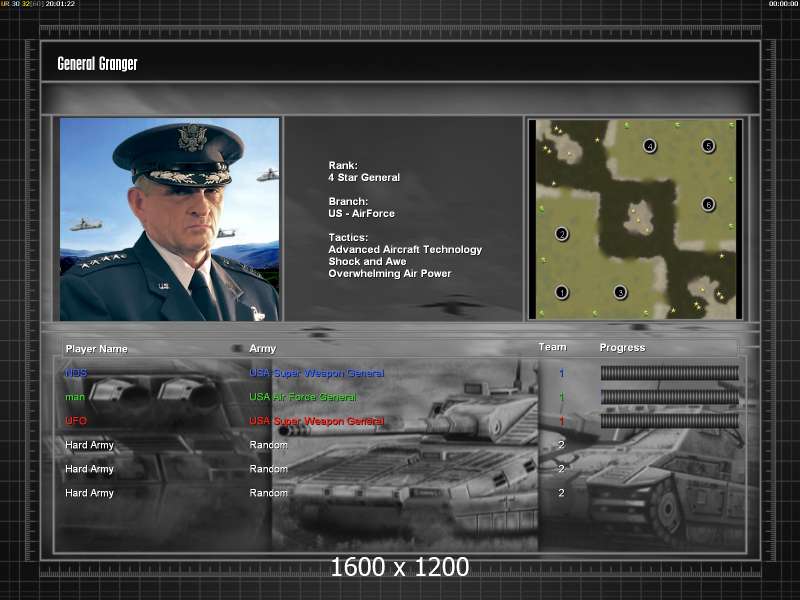Click the 'US - AirForce' branch text
This screenshot has width=800, height=600.
(x=362, y=213)
